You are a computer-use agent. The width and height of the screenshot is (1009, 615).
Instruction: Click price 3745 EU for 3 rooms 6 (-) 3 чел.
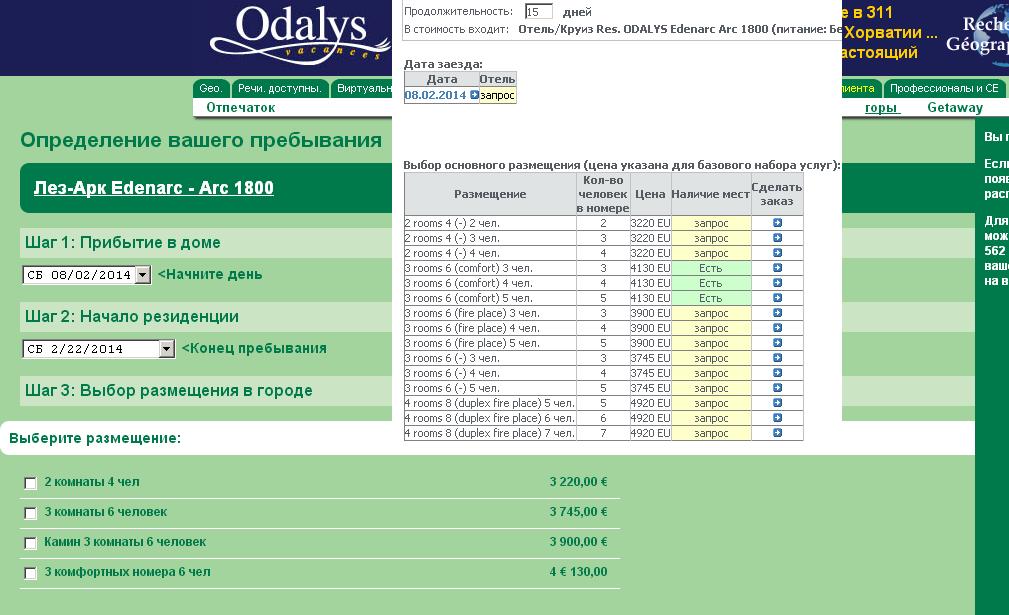[x=651, y=358]
